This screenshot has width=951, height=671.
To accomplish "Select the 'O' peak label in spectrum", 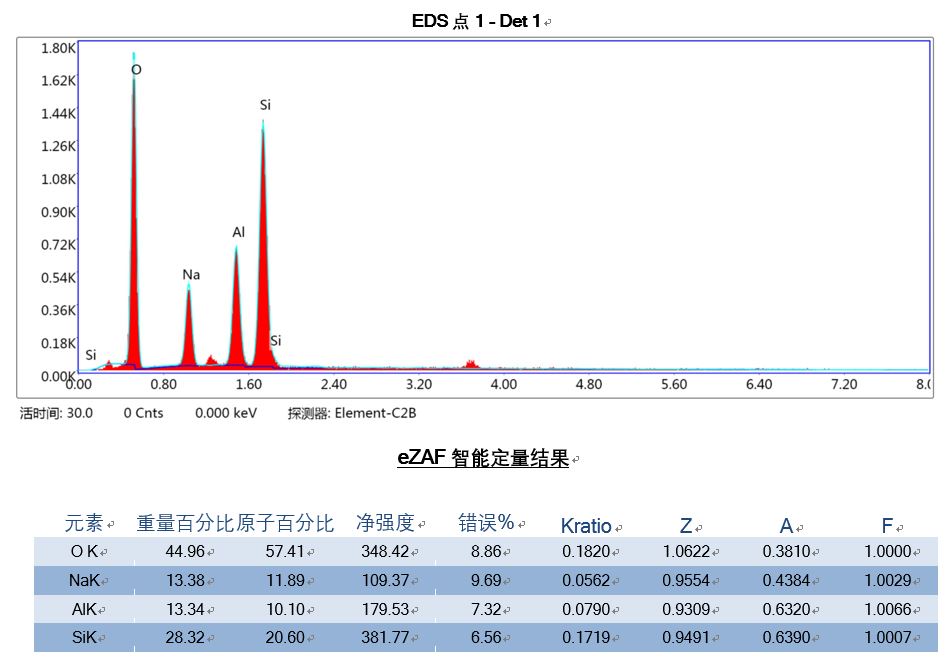I will coord(136,70).
